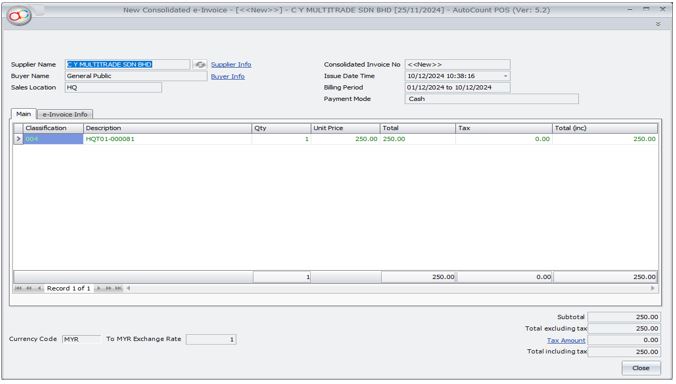The width and height of the screenshot is (676, 384).
Task: Click the footer Qty sum cell
Action: pyautogui.click(x=282, y=277)
